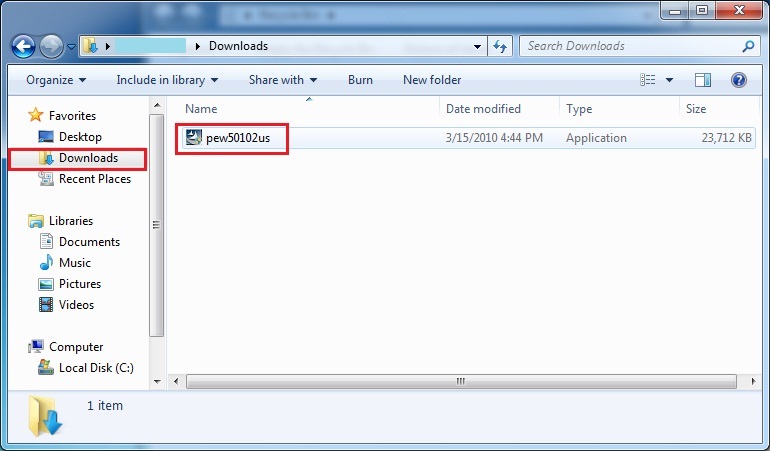This screenshot has height=451, width=770.
Task: Click the New folder button
Action: click(431, 80)
